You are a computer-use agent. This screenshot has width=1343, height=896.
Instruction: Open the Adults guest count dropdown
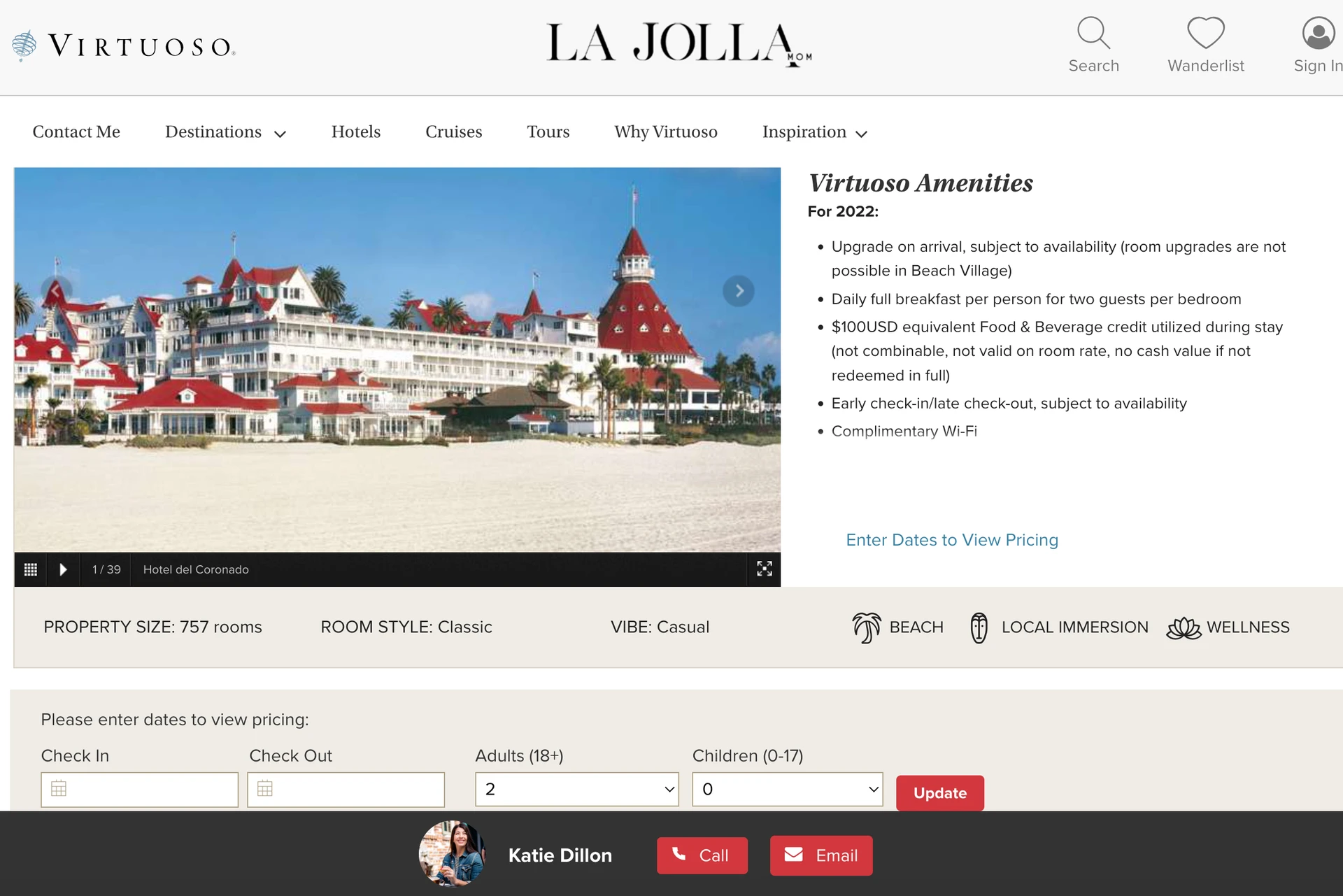(x=576, y=789)
